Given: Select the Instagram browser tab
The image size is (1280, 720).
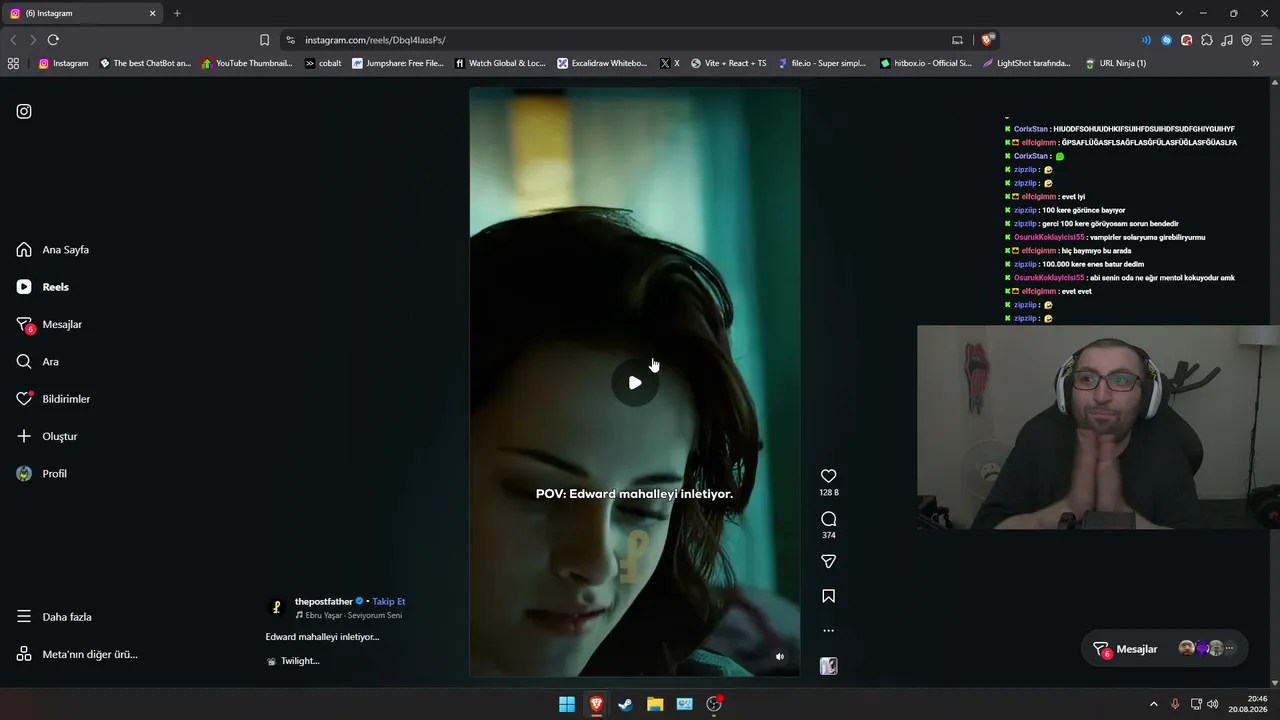Looking at the screenshot, I should pos(84,13).
